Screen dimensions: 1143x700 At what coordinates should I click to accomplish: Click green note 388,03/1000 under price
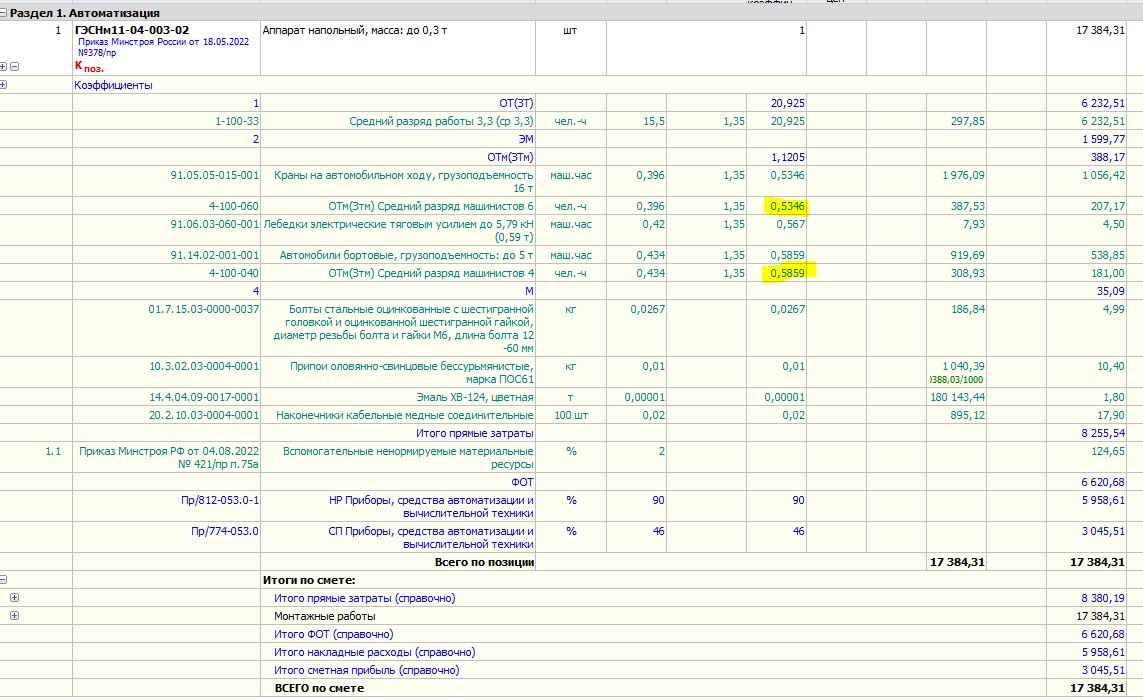click(x=955, y=381)
